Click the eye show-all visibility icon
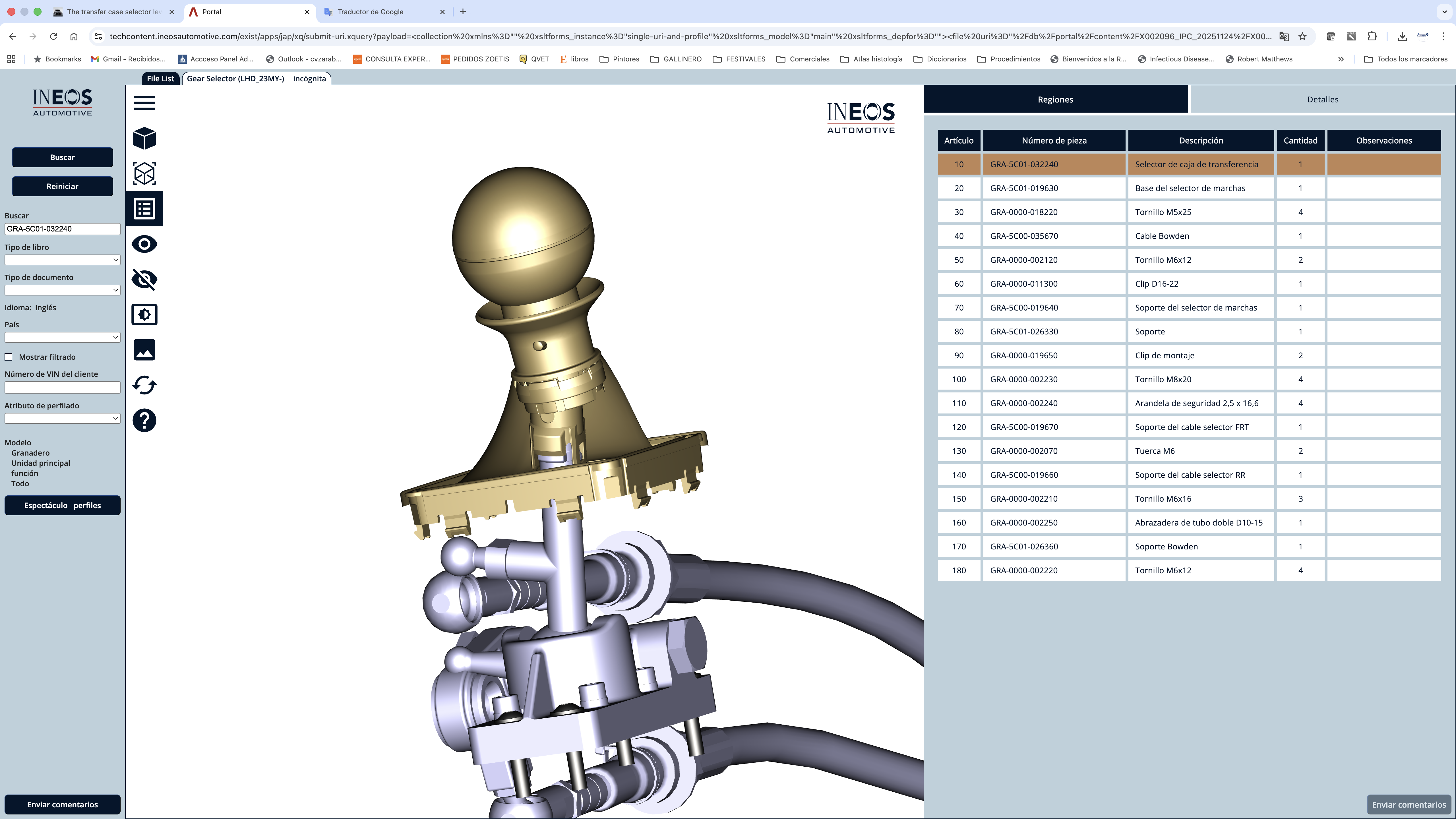 144,244
